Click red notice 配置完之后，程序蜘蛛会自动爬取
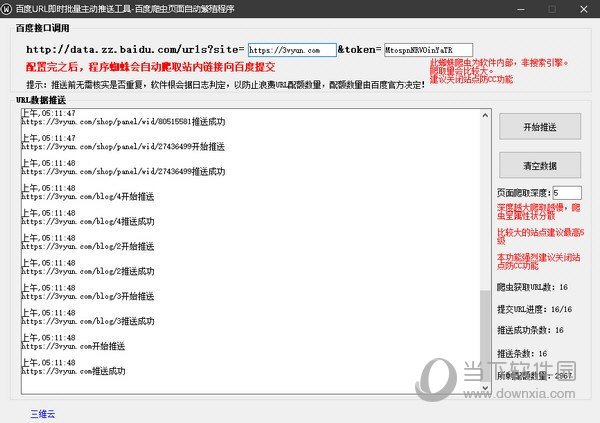 [x=150, y=67]
